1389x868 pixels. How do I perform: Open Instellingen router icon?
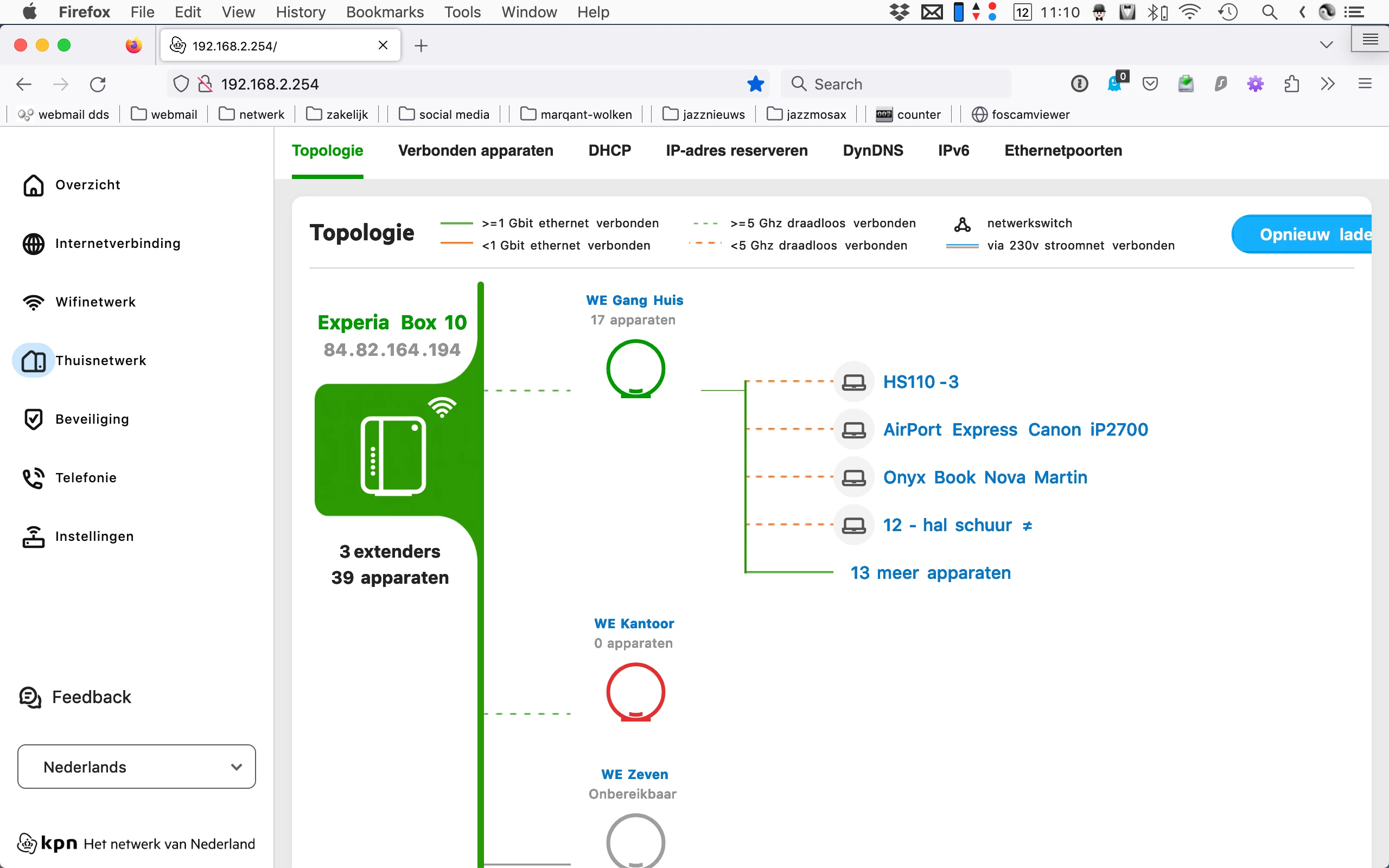33,536
